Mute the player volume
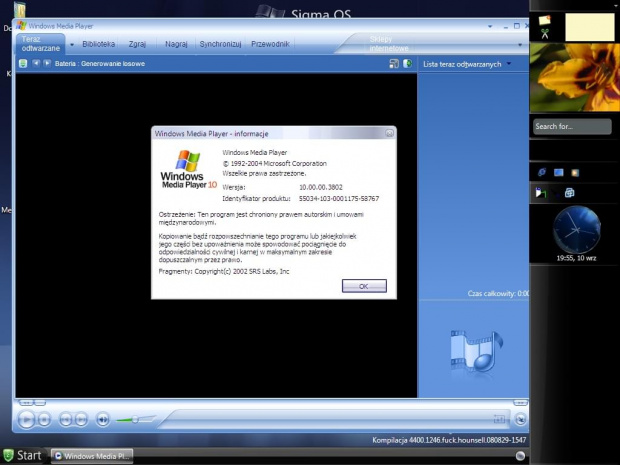 click(103, 419)
